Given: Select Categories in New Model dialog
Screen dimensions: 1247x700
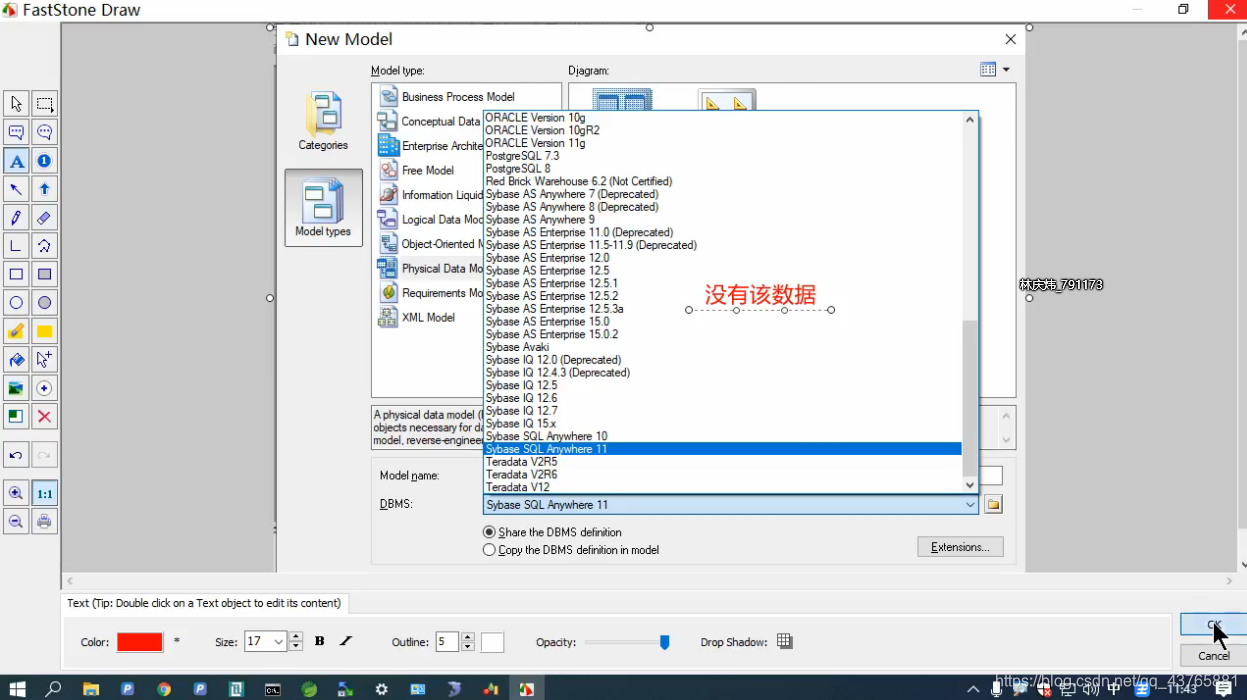Looking at the screenshot, I should pos(323,121).
